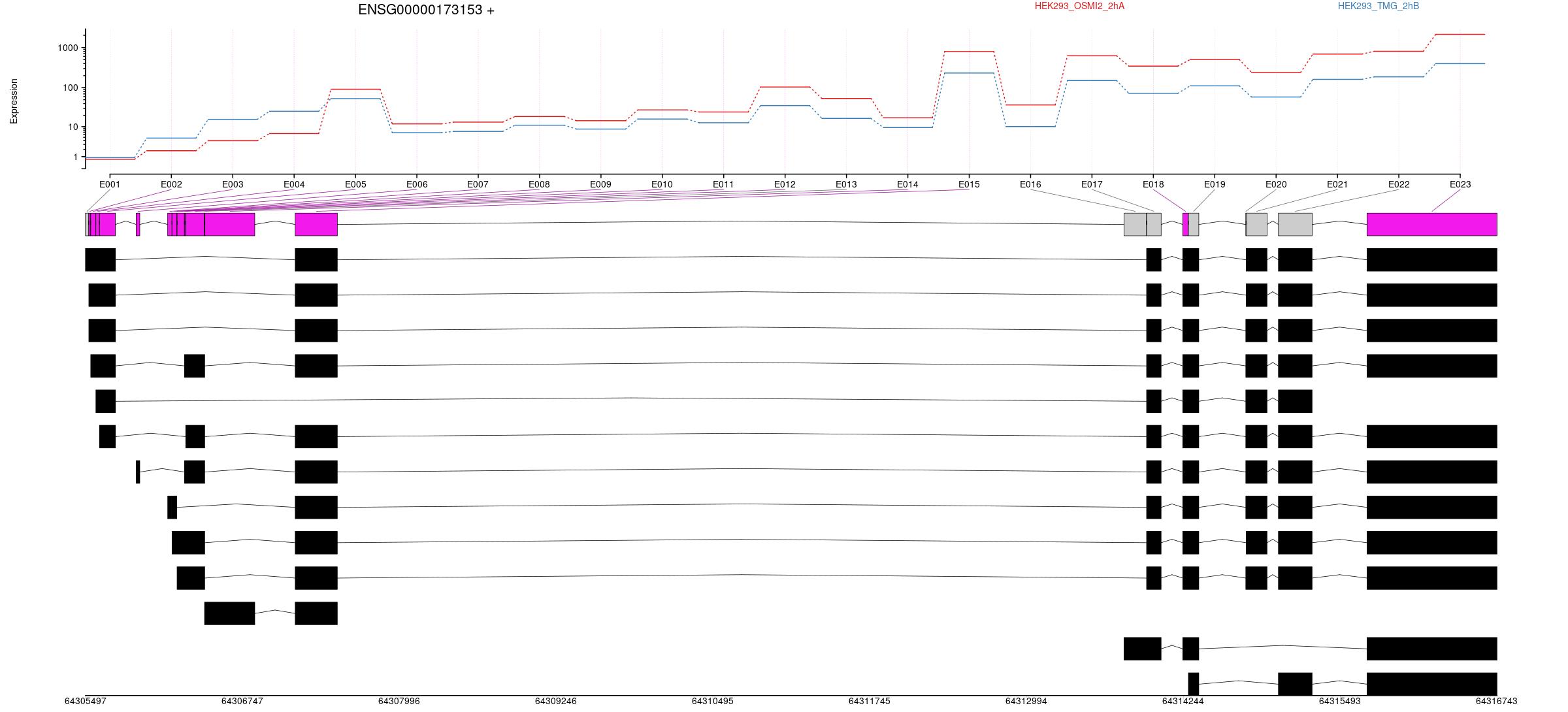Screen dimensions: 1568x712
Task: Select first exon of the top transcript
Action: click(100, 259)
